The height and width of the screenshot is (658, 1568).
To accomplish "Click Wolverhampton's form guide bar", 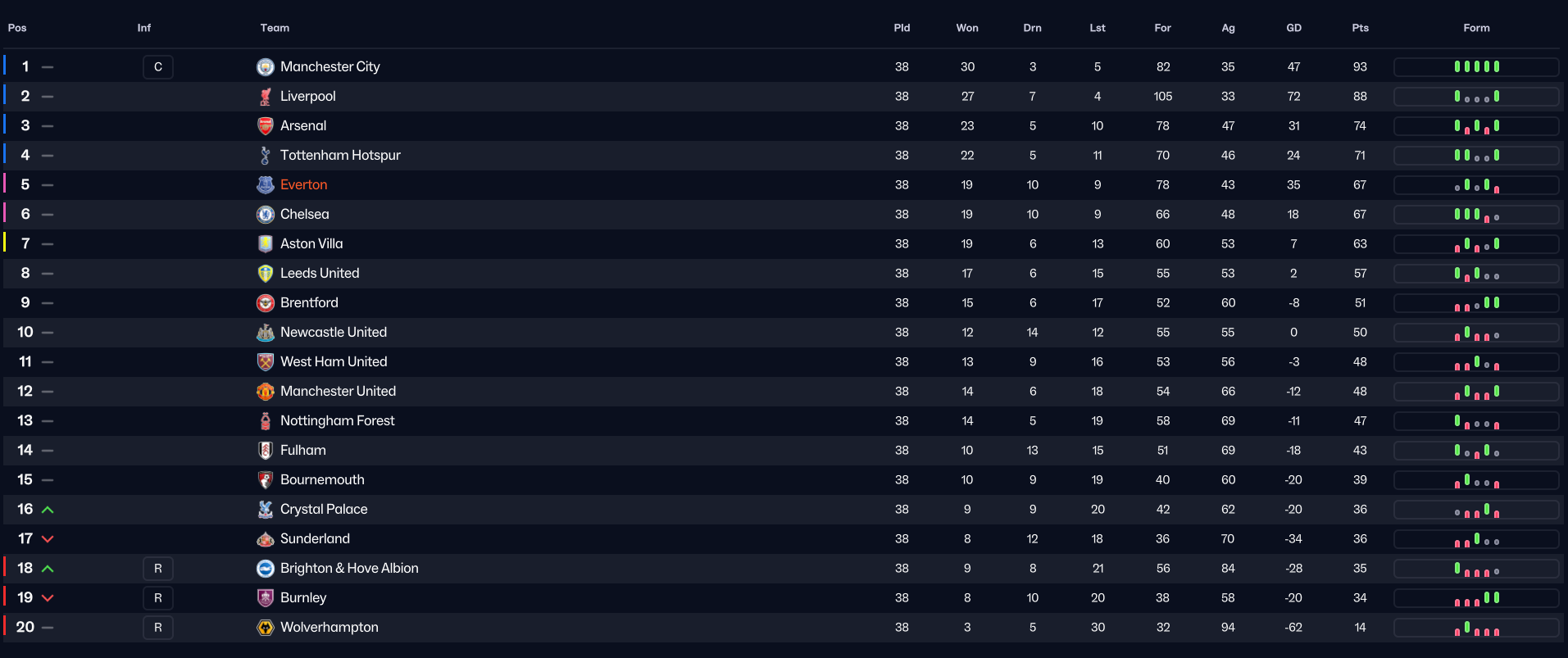I will tap(1476, 628).
